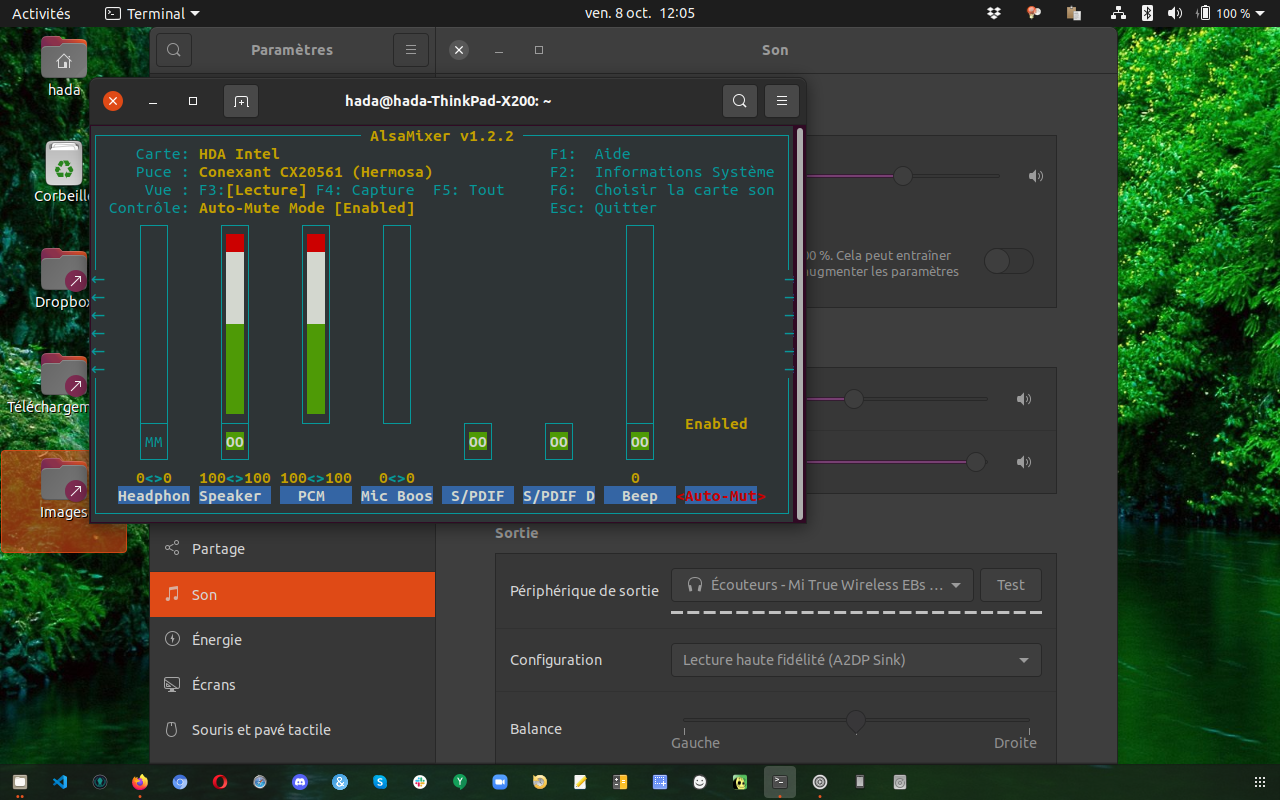The width and height of the screenshot is (1280, 800).
Task: Select the Mic Boos channel label
Action: tap(397, 496)
